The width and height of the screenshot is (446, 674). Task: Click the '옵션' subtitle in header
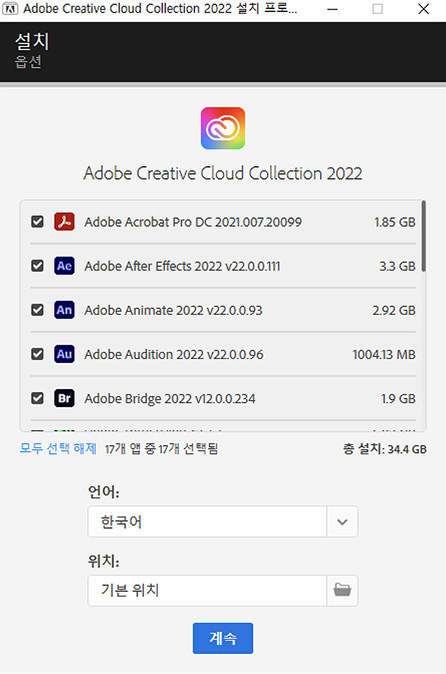point(28,61)
